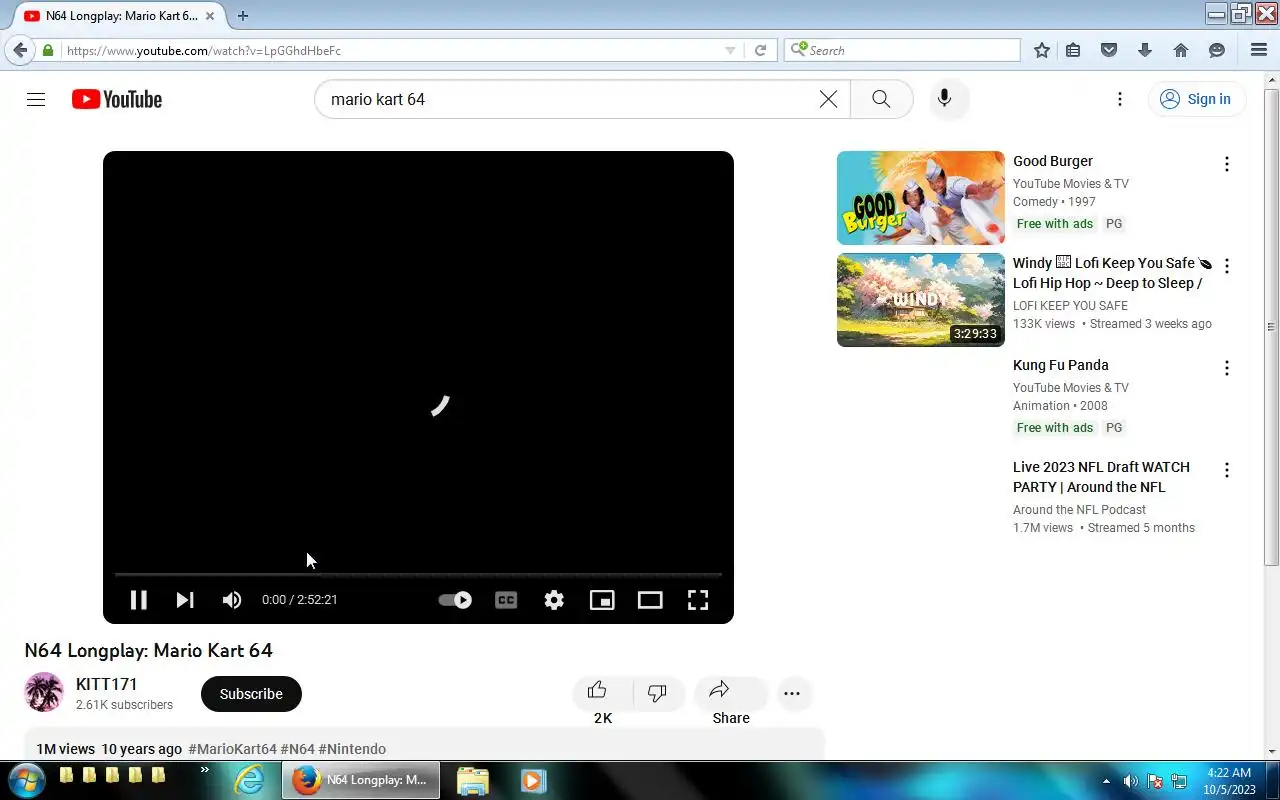Expand the taskbar quick launch chevron
1280x800 pixels.
[205, 770]
